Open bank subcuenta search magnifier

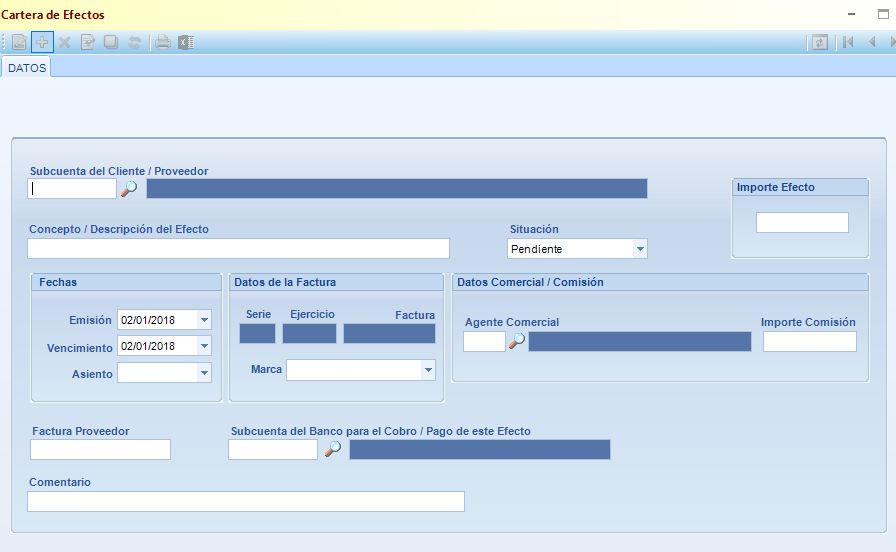(x=333, y=450)
